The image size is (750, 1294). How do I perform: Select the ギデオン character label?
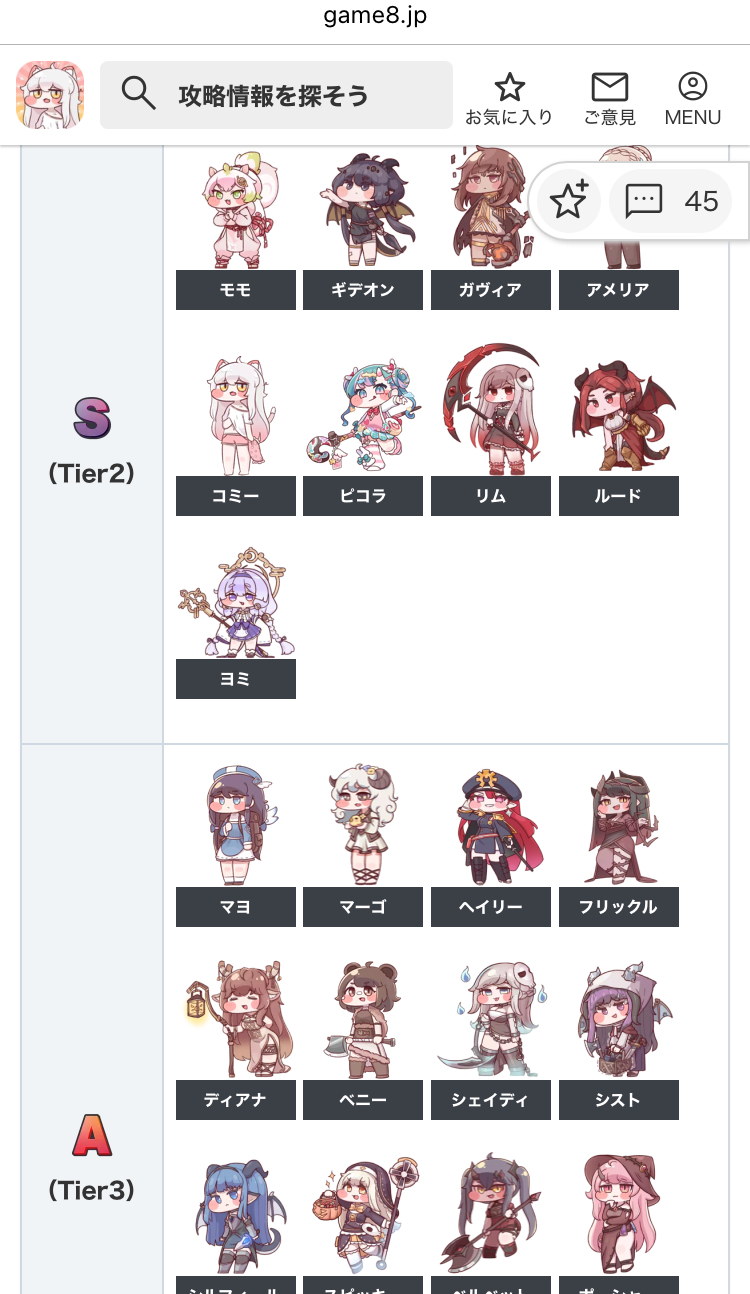coord(363,290)
